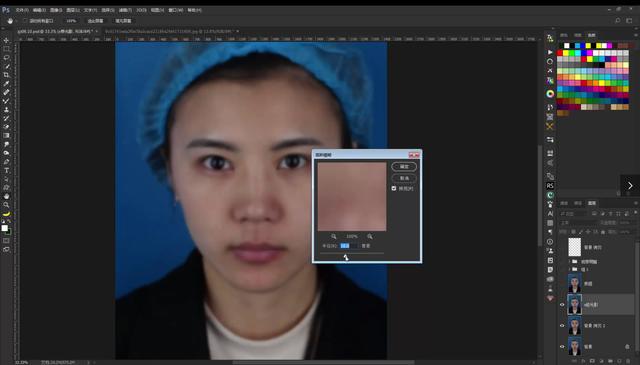This screenshot has width=640, height=365.
Task: Open the workspace switcher in top right
Action: click(x=629, y=20)
